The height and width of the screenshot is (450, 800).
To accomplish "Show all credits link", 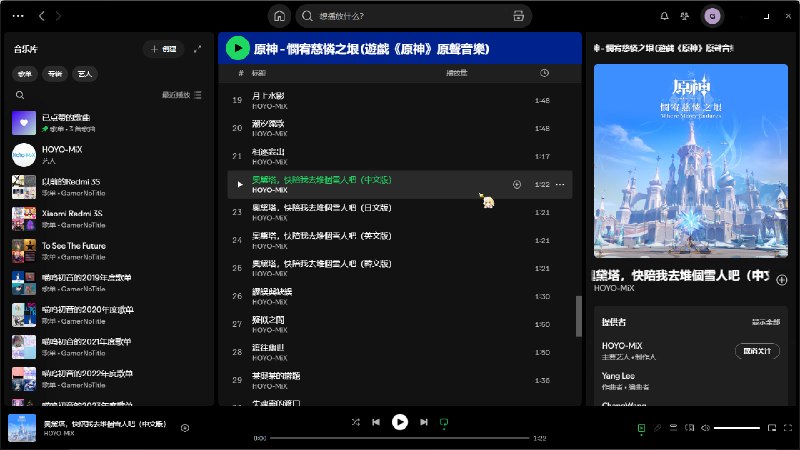I will pyautogui.click(x=766, y=322).
